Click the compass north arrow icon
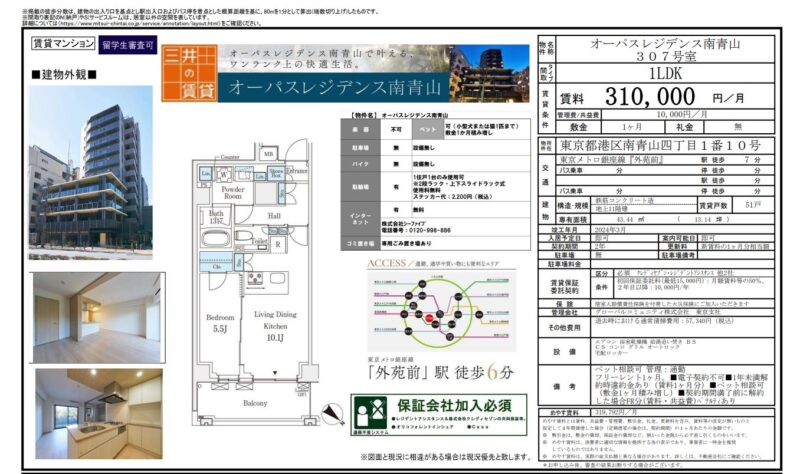Image resolution: width=800 pixels, height=474 pixels. click(333, 413)
